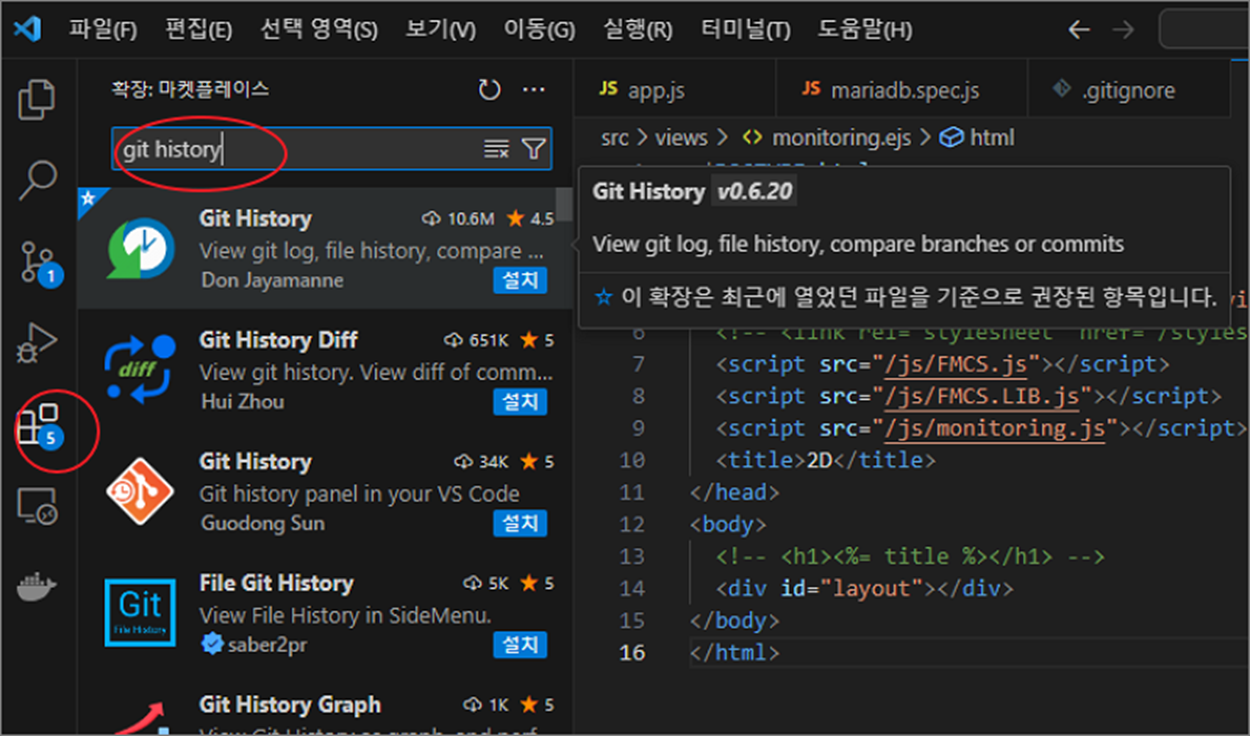Screen dimensions: 1250x736
Task: Click the Git History Diff extension icon
Action: [x=141, y=370]
